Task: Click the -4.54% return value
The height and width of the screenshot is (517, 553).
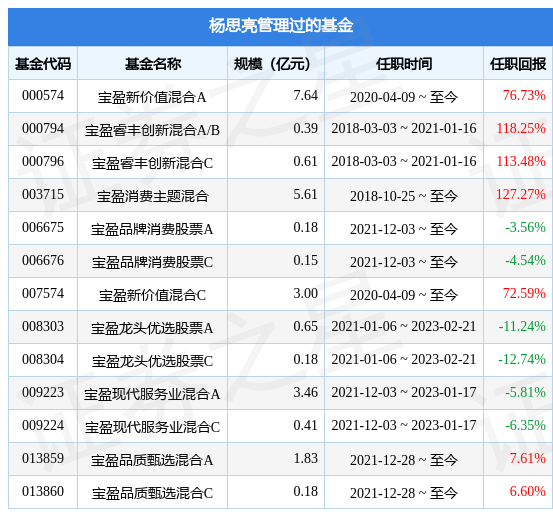Action: [x=525, y=260]
